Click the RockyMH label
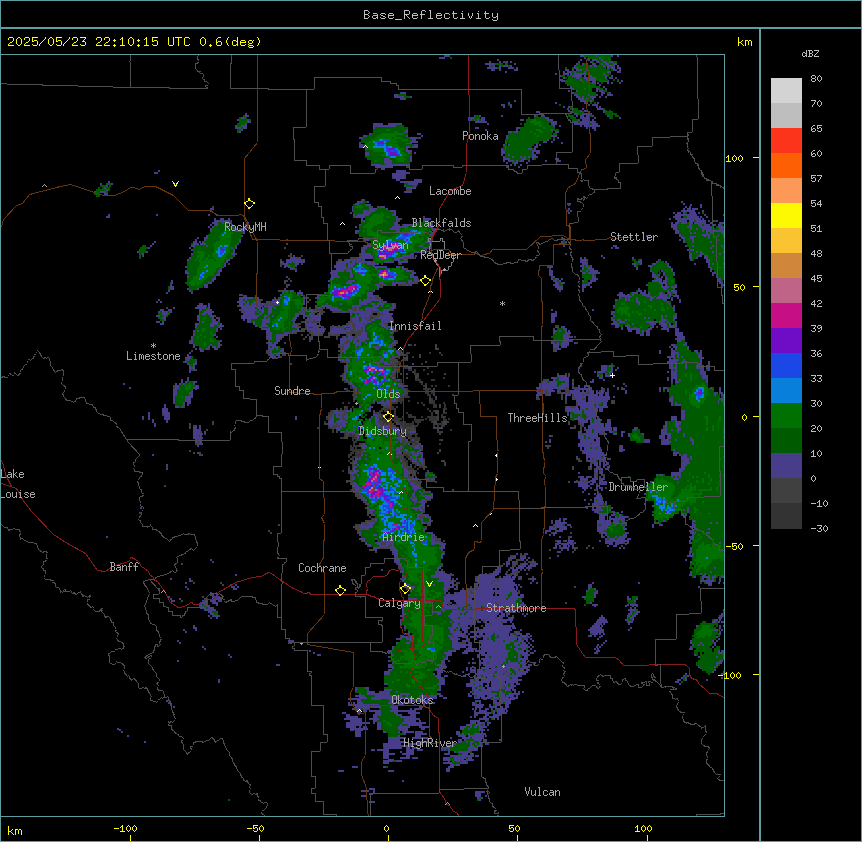This screenshot has height=842, width=862. [x=245, y=227]
